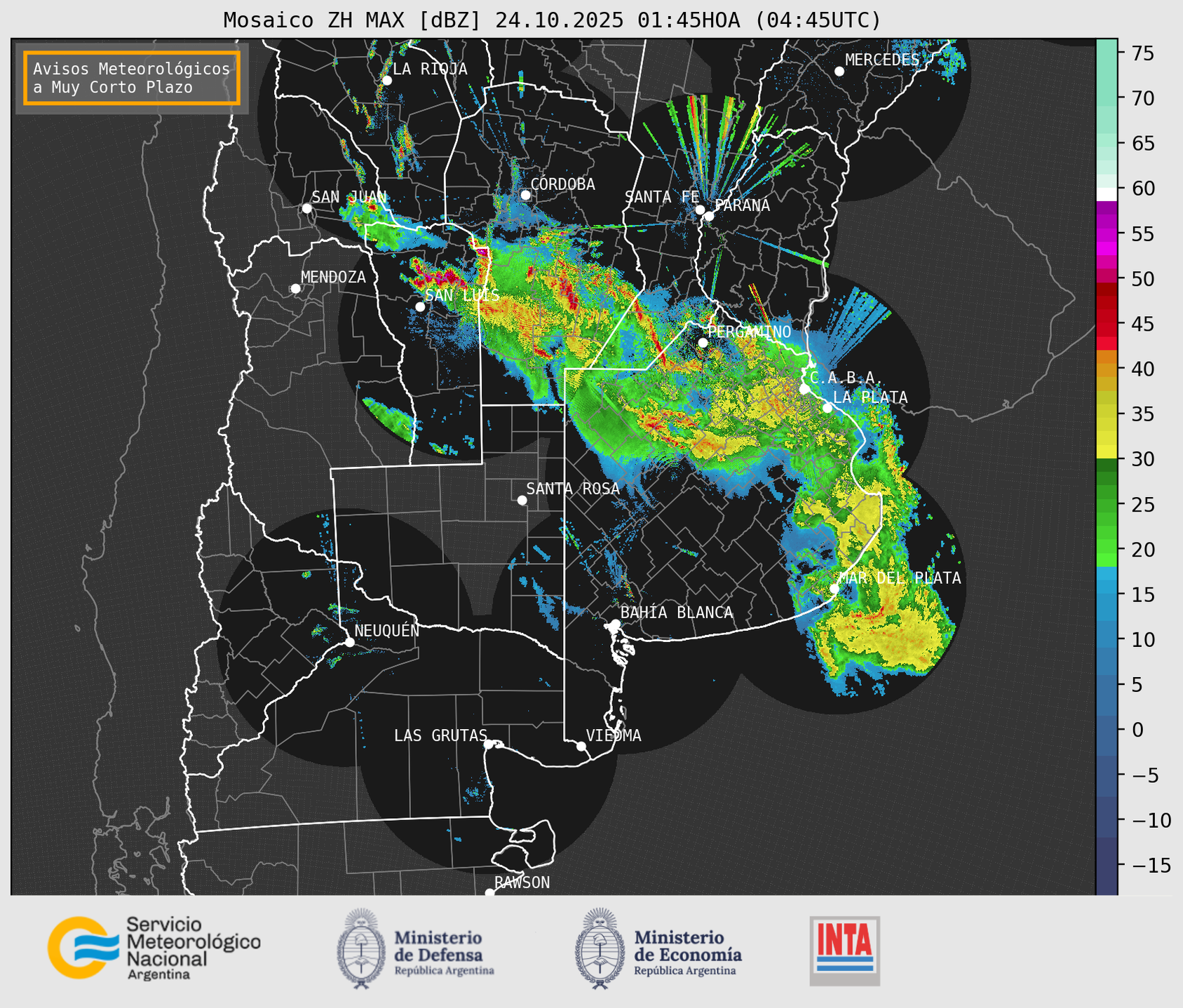Click the Mar del Plata marker dot

pos(834,588)
